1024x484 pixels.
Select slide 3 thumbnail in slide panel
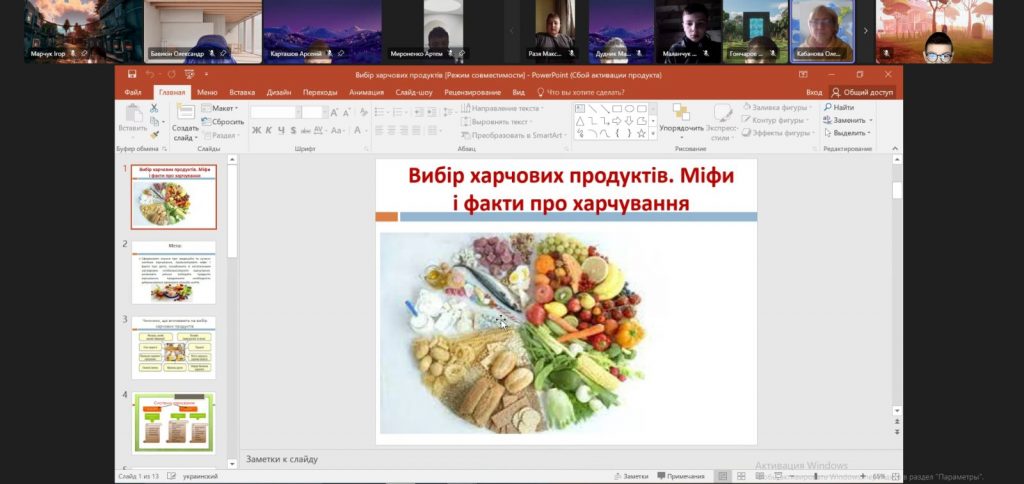pos(174,347)
